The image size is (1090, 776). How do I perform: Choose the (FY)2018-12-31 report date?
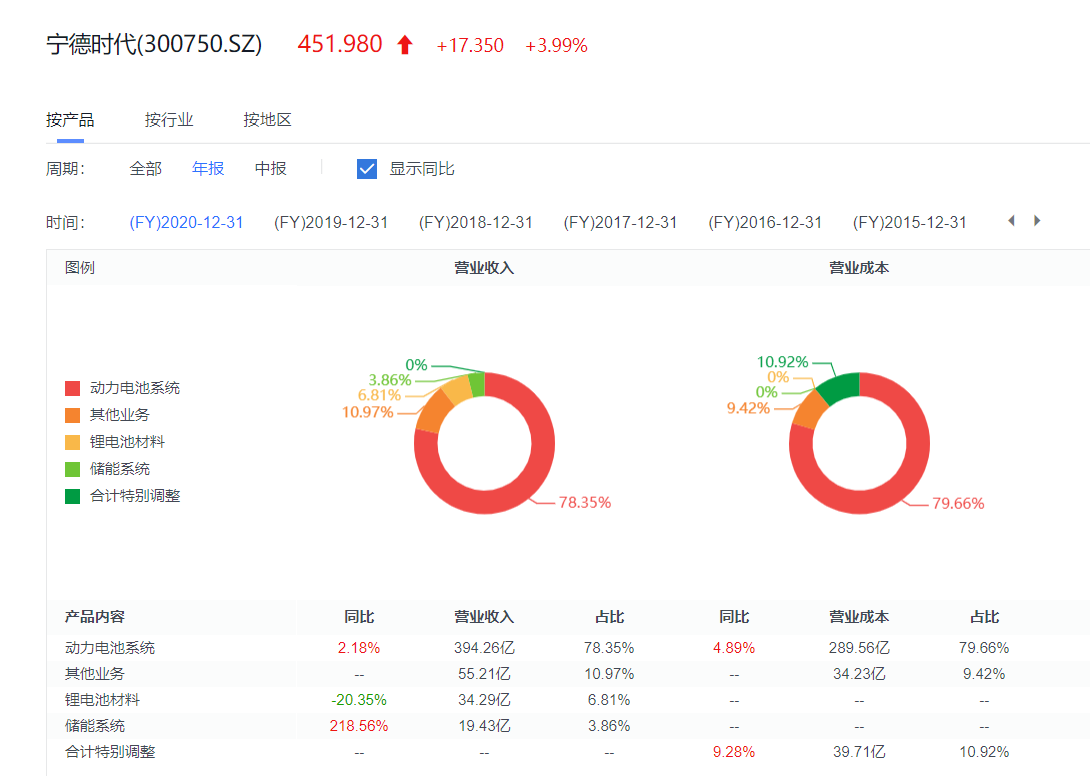pos(475,223)
